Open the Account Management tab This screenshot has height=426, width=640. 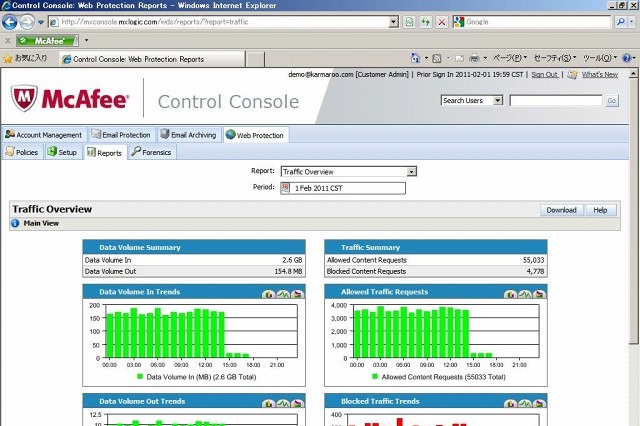(x=44, y=135)
